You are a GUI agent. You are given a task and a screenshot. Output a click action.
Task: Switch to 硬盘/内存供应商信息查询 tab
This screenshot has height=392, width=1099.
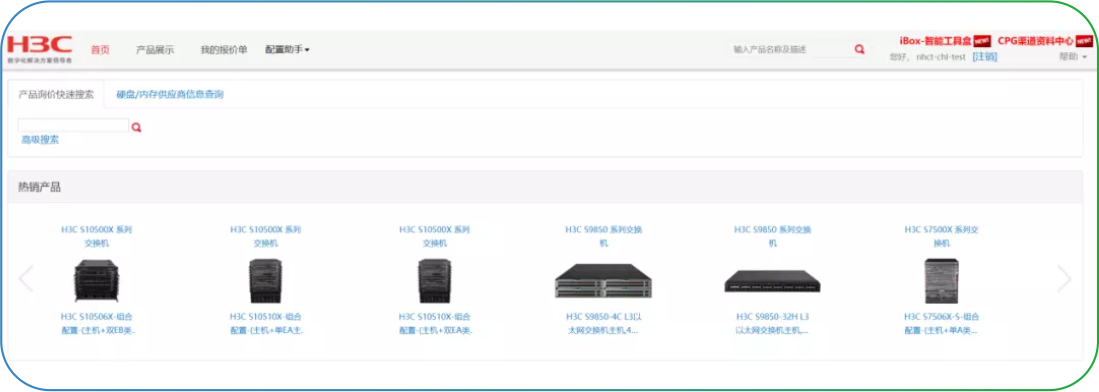[170, 94]
